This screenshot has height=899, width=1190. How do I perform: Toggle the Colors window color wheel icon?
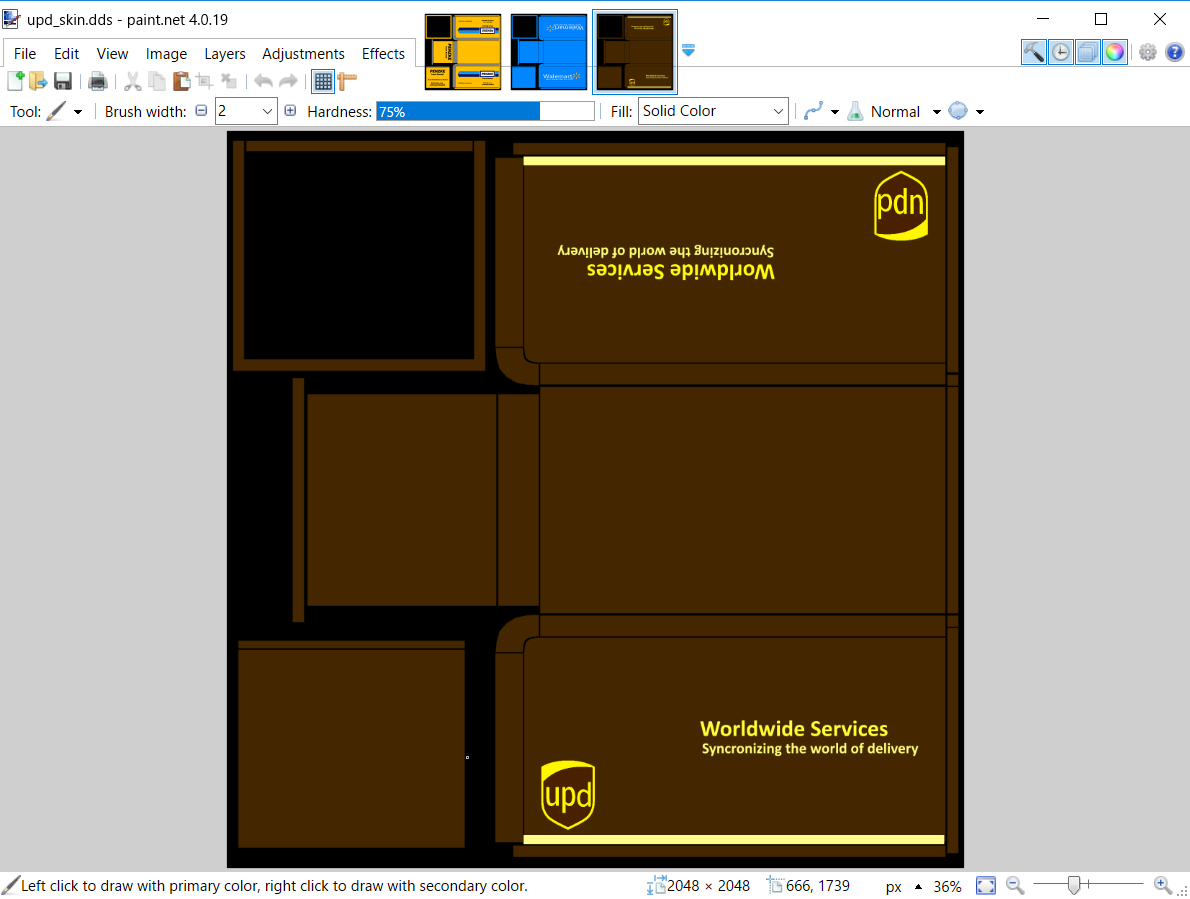click(x=1114, y=52)
